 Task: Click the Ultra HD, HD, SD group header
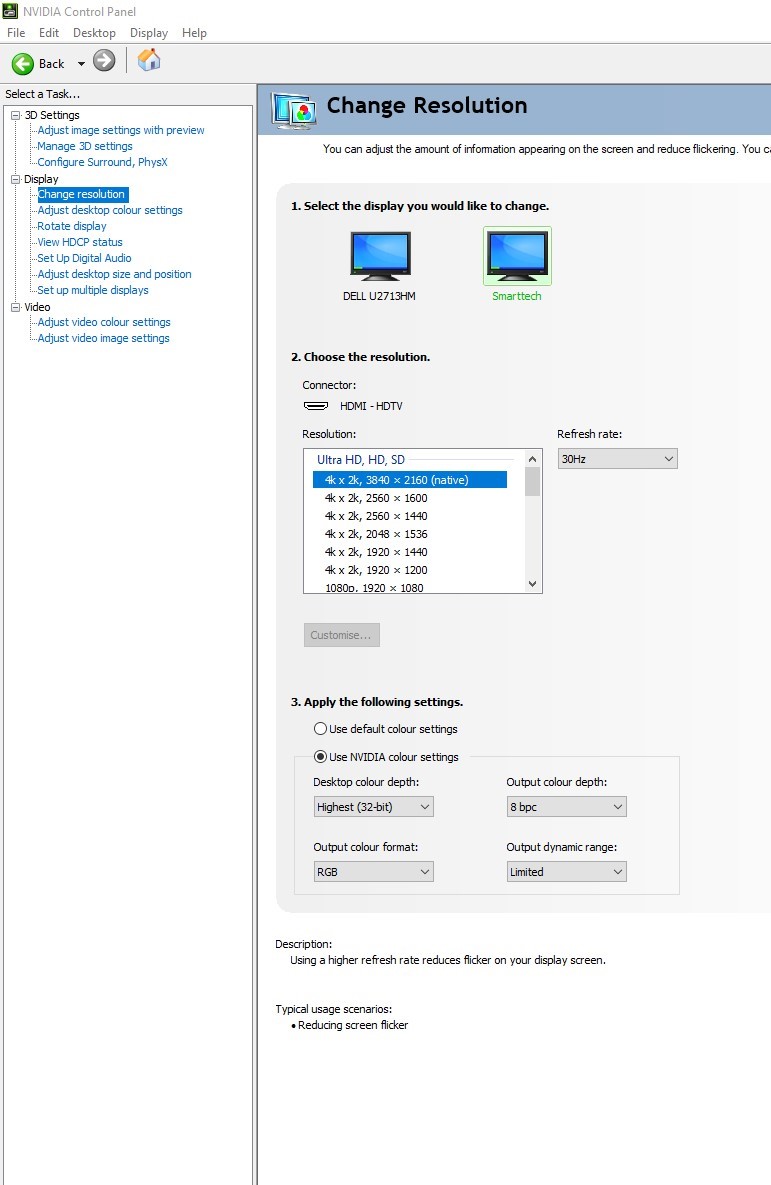(x=361, y=459)
